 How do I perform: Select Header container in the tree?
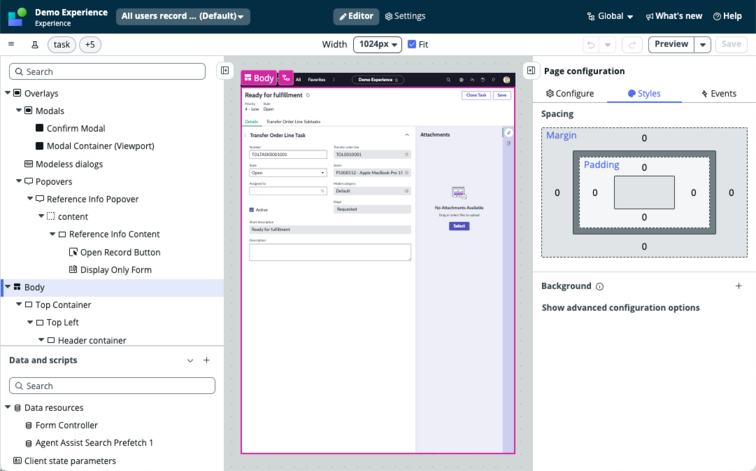tap(92, 340)
